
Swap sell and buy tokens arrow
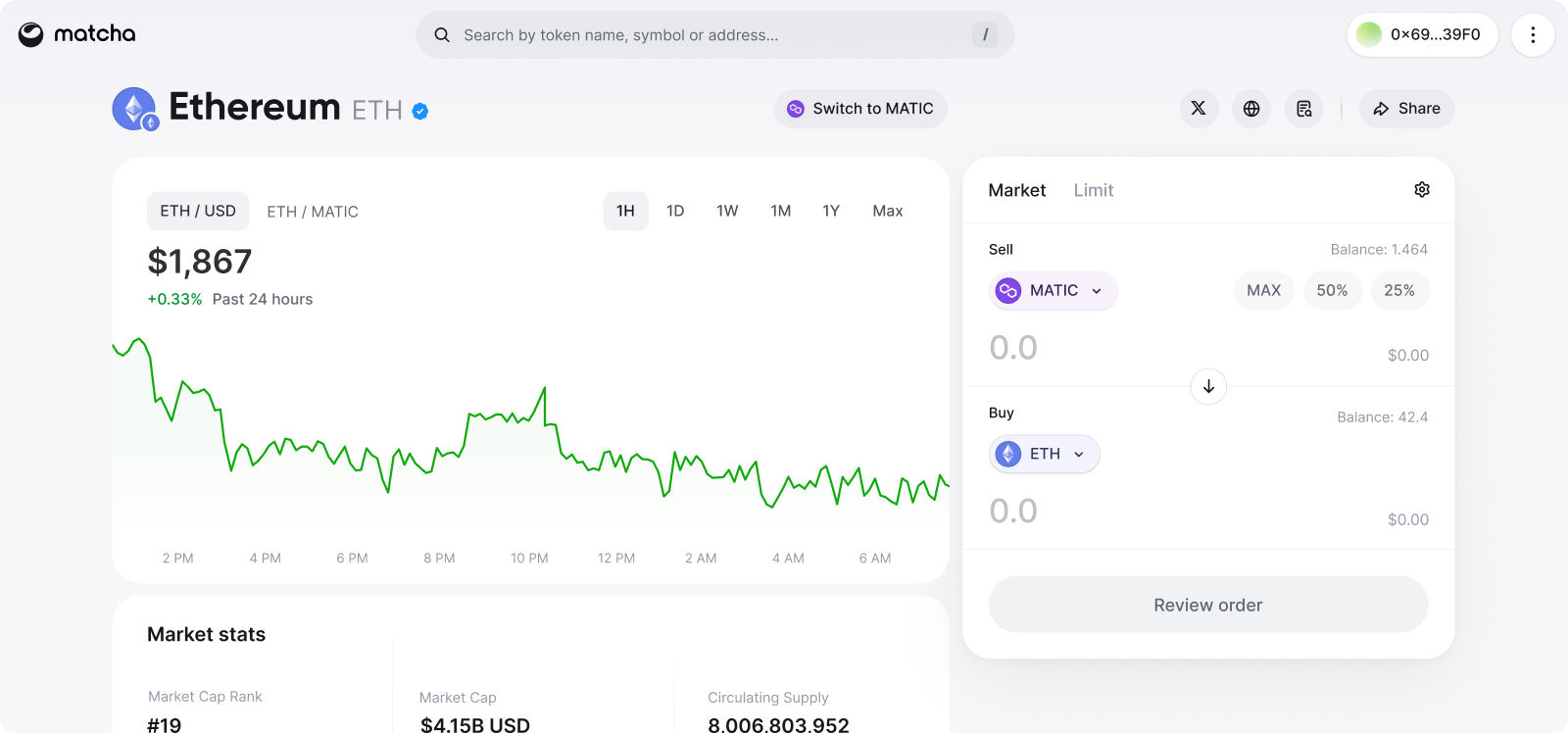(1208, 386)
